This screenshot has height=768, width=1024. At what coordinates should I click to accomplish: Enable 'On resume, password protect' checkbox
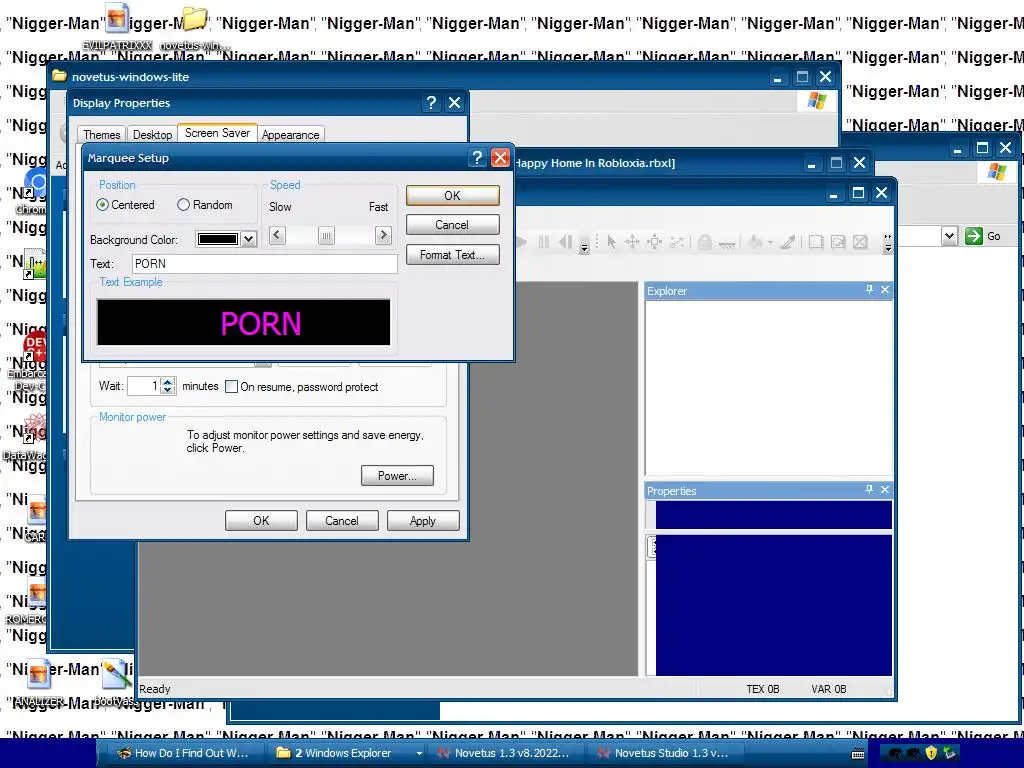[x=231, y=387]
